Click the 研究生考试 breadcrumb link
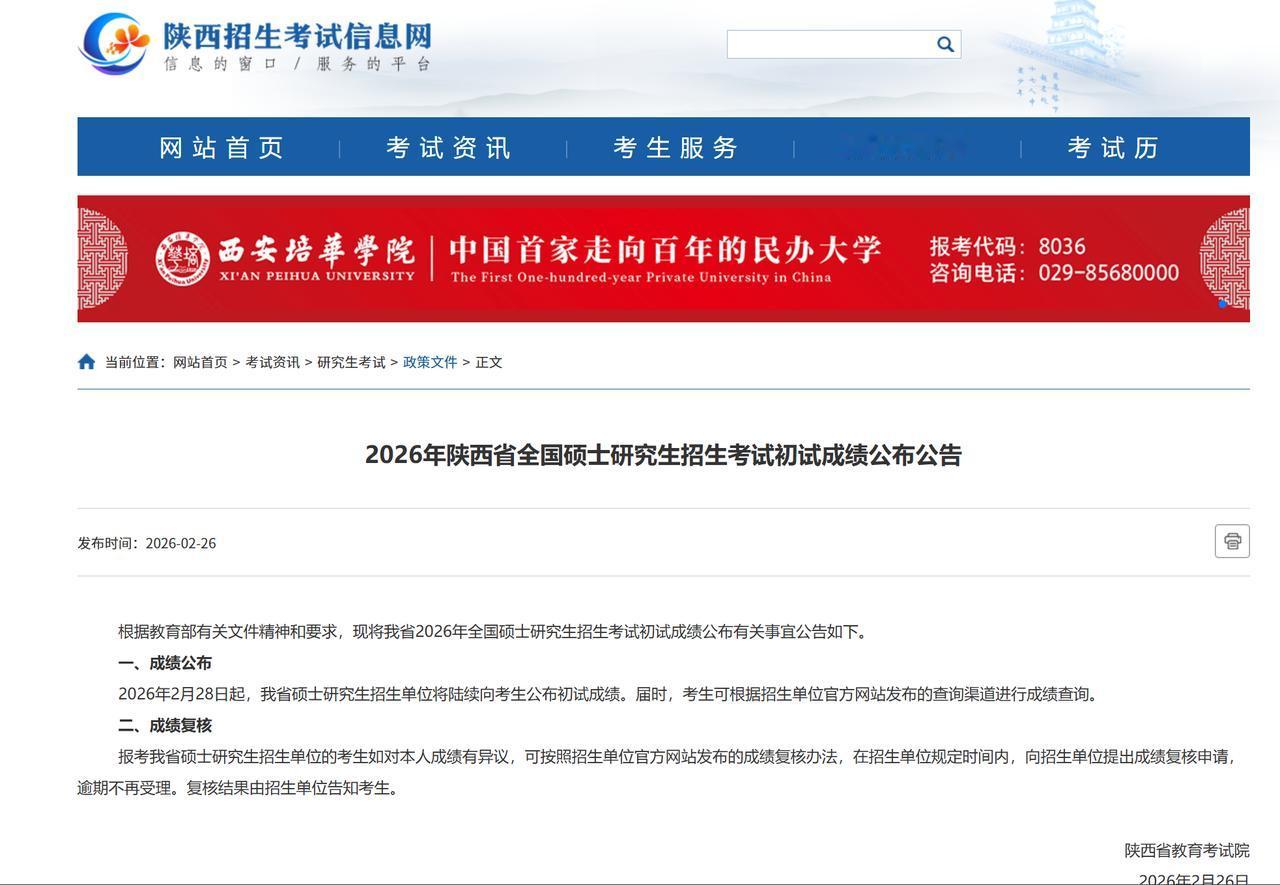 [x=350, y=362]
